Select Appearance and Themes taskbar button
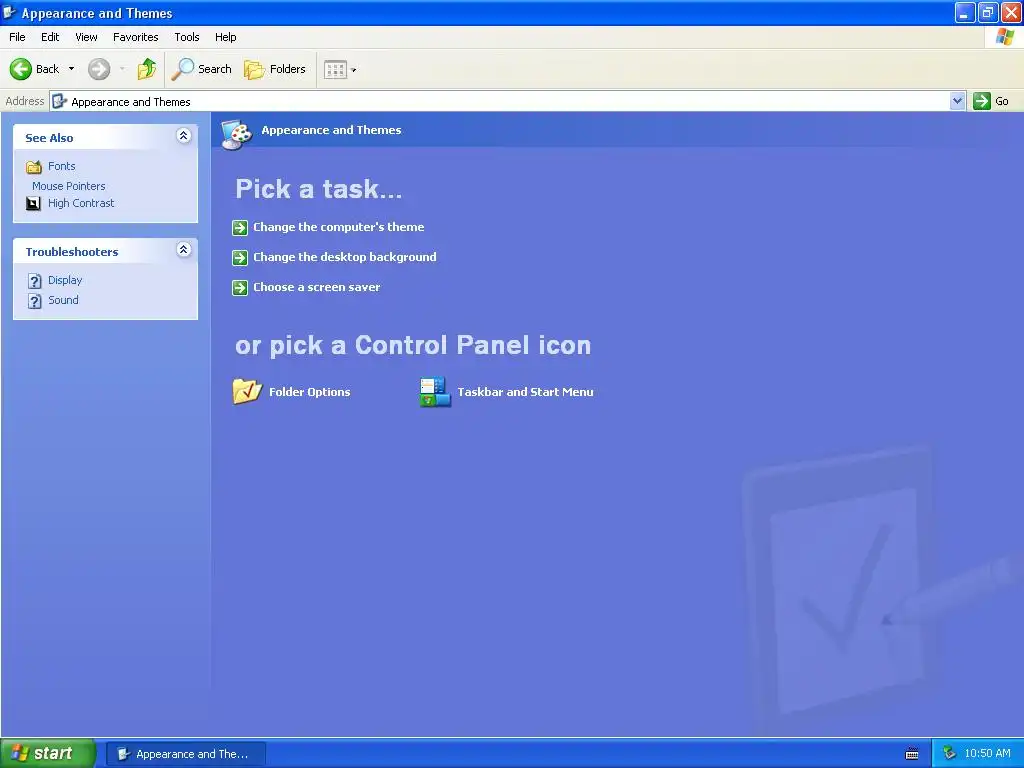The image size is (1024, 768). [185, 754]
